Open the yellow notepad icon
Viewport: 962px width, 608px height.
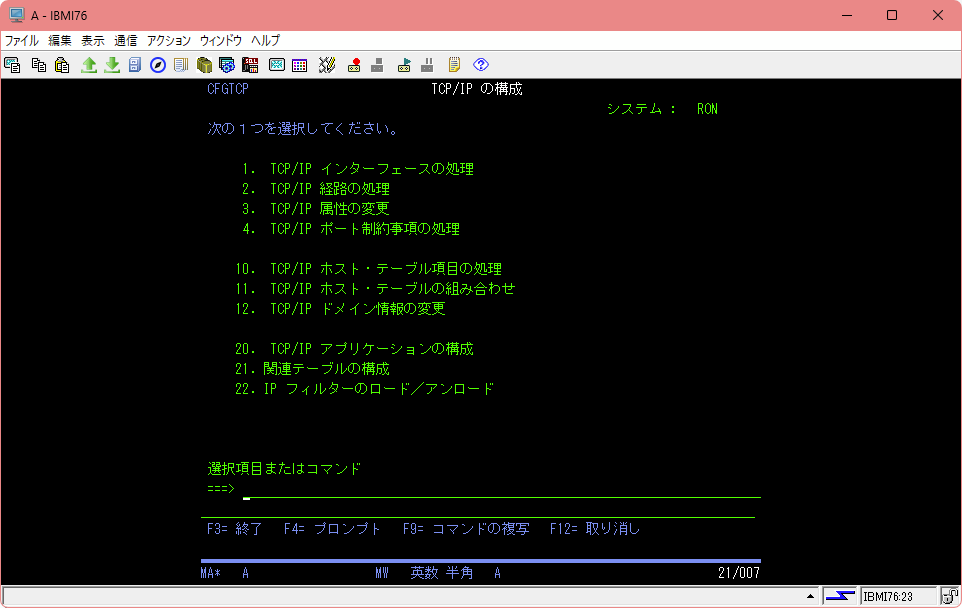point(454,64)
